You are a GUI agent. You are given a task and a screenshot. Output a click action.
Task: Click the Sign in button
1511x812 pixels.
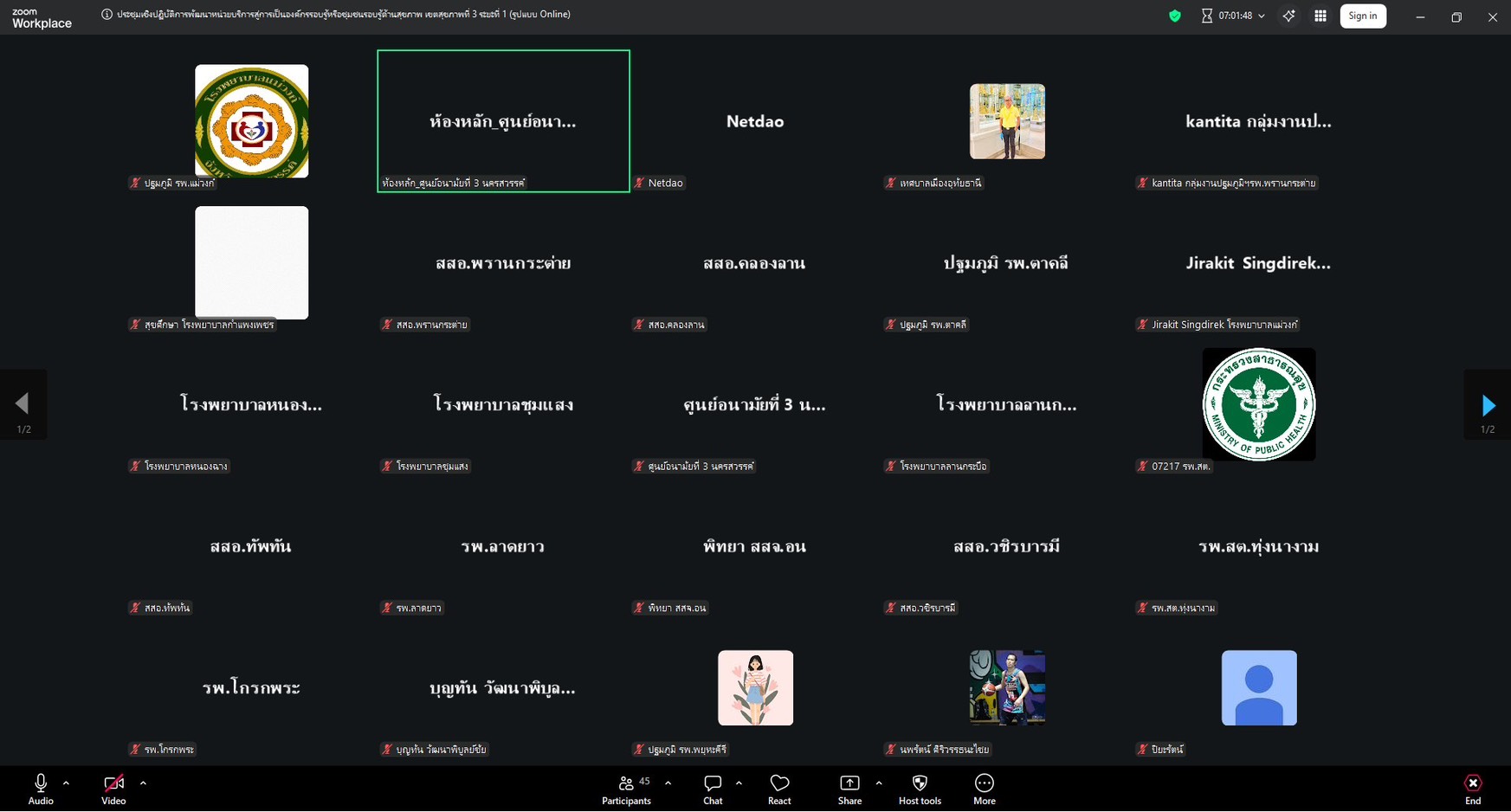[1362, 16]
